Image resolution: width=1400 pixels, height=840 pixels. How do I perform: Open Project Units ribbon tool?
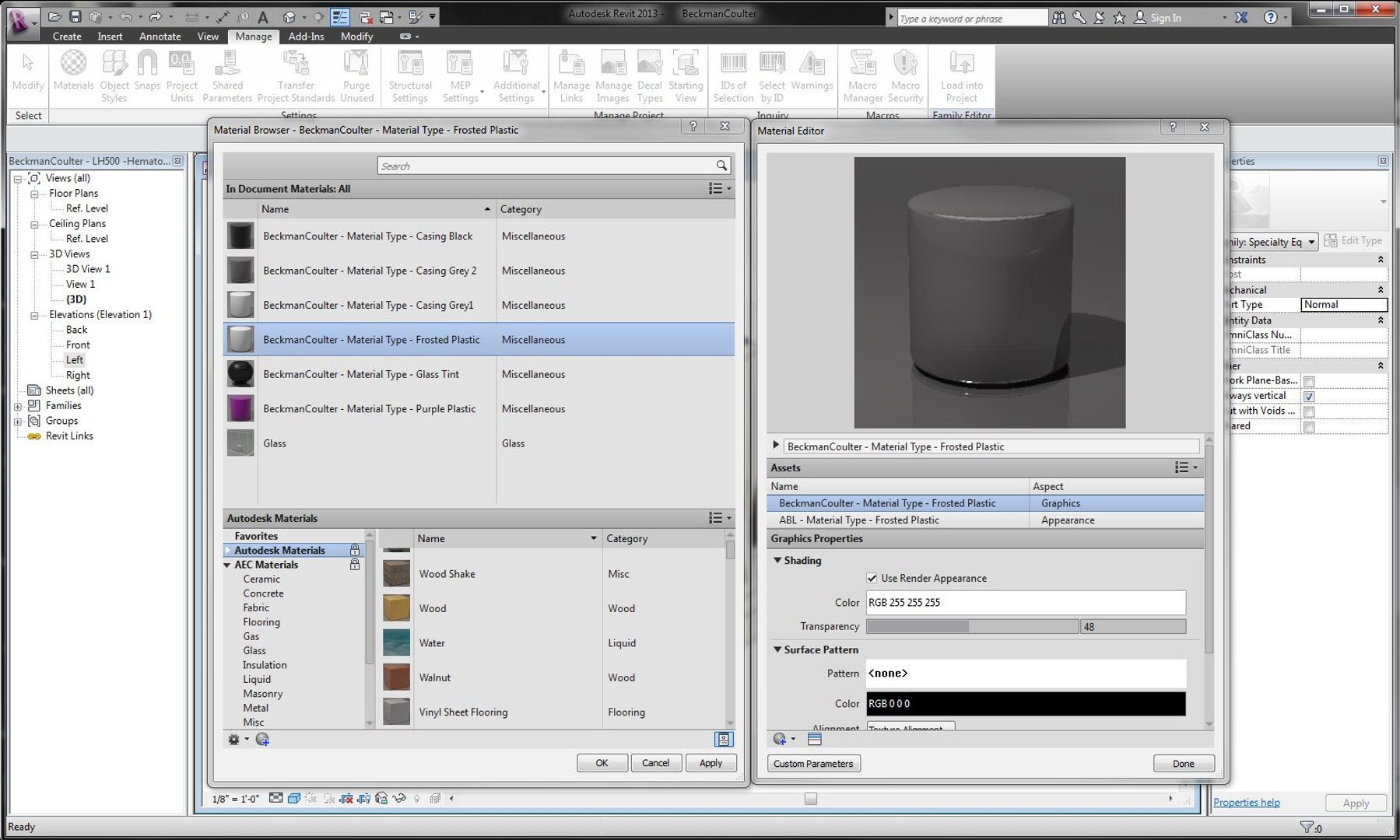click(x=181, y=75)
